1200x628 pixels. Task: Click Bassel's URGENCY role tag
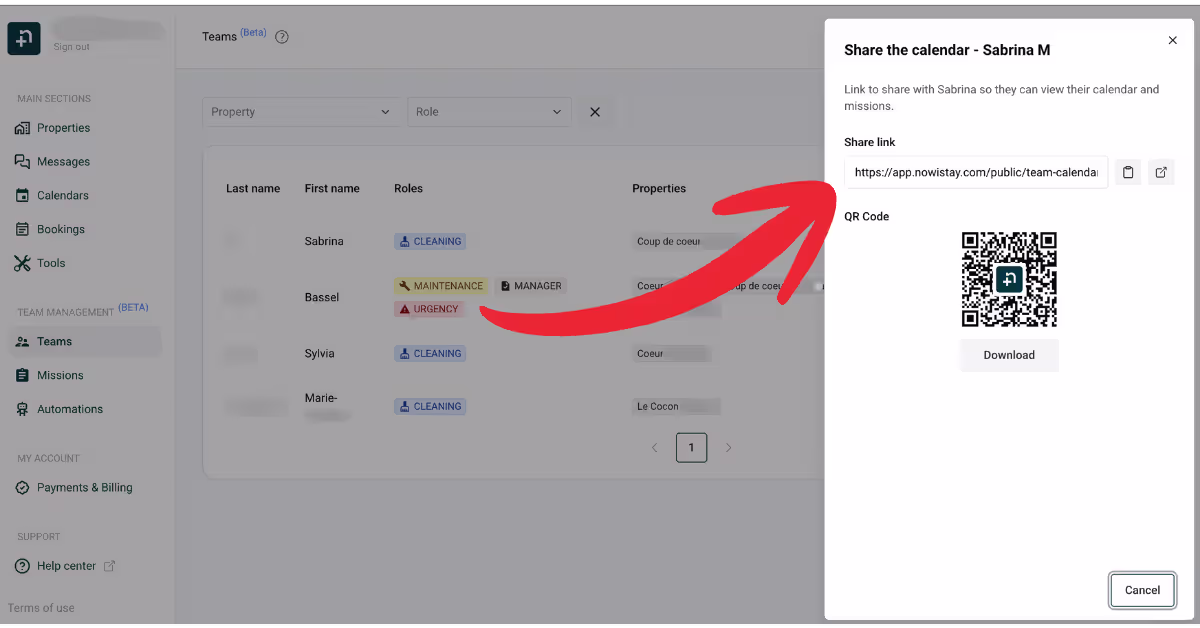429,309
